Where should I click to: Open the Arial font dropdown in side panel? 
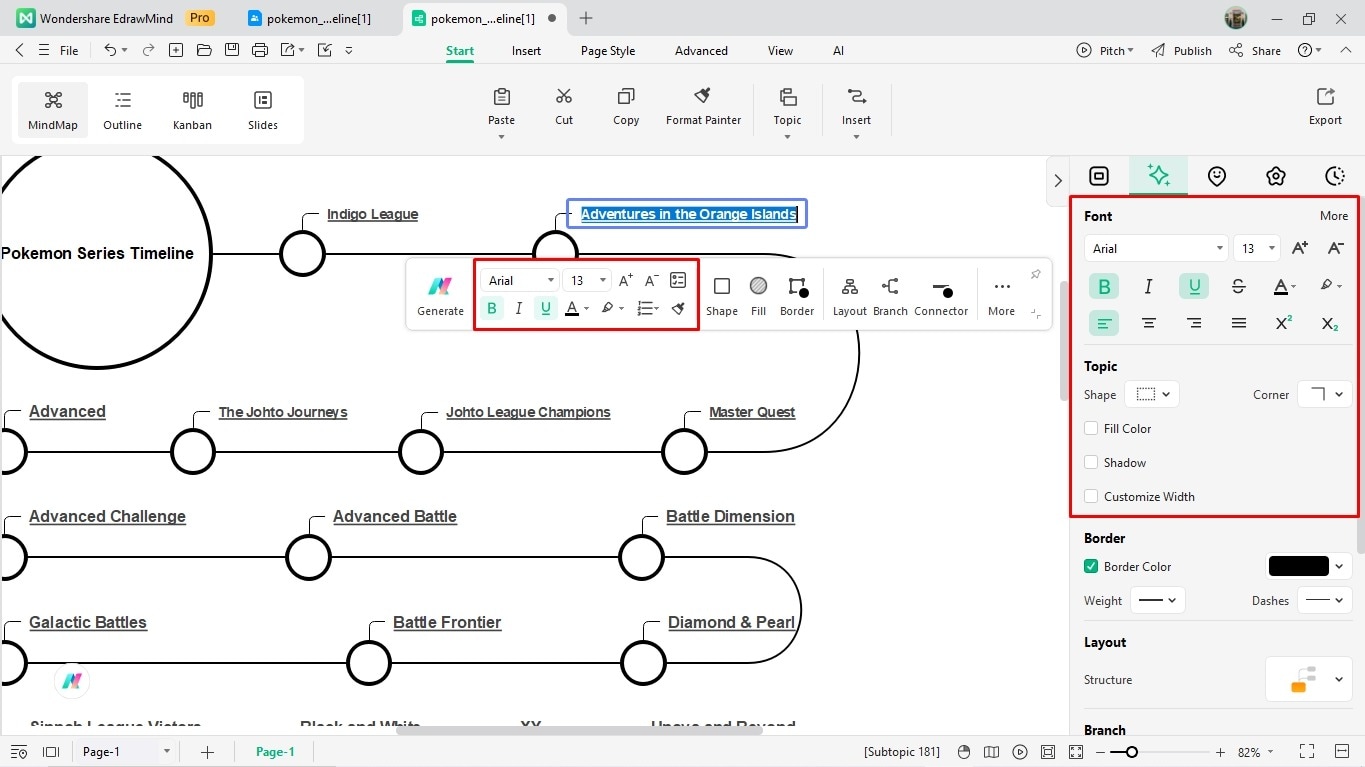[1155, 248]
